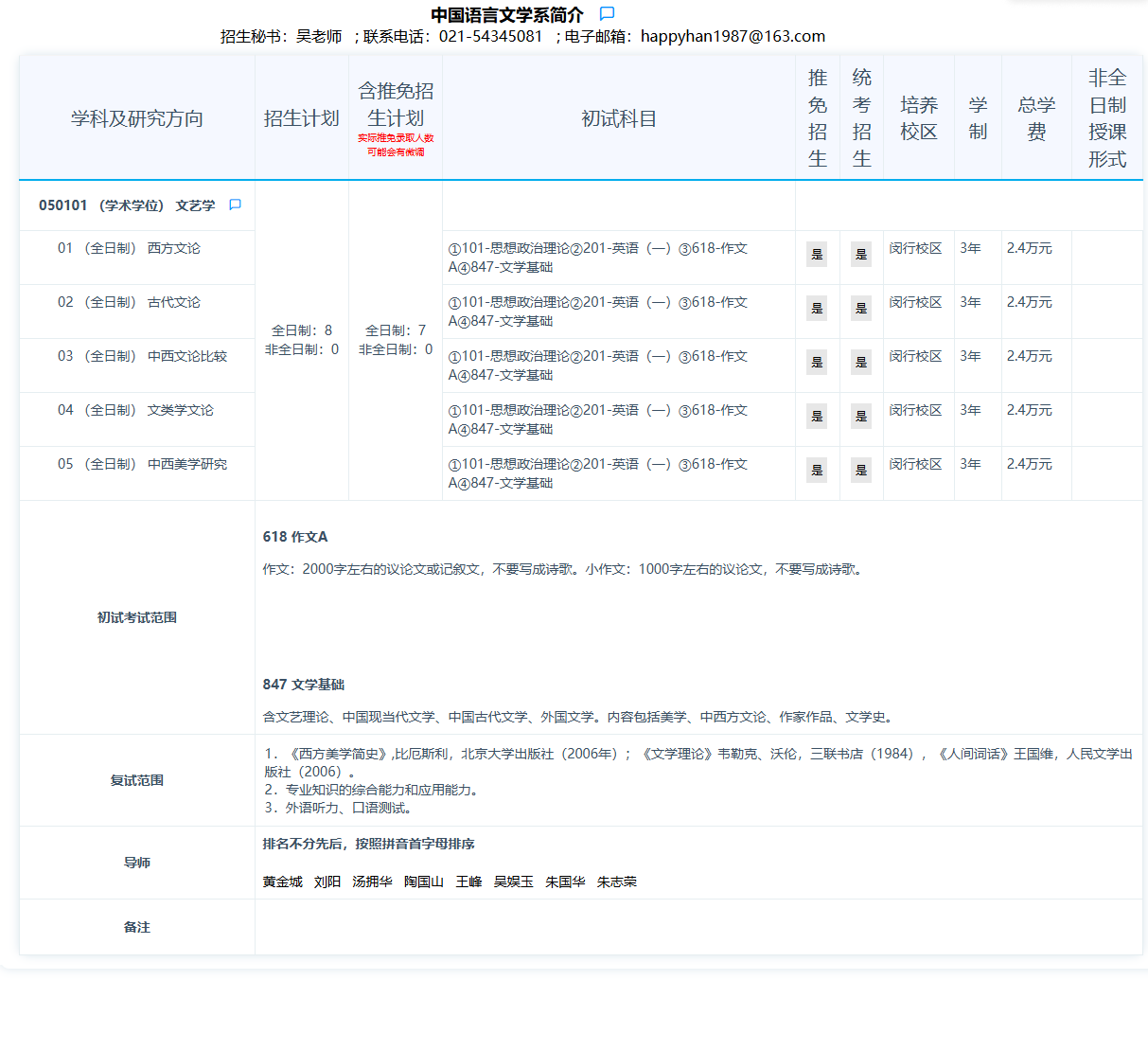Screen dimensions: 1148x1051
Task: Click 排名不分先后,按照拼音首字母排序 note
Action: click(369, 844)
